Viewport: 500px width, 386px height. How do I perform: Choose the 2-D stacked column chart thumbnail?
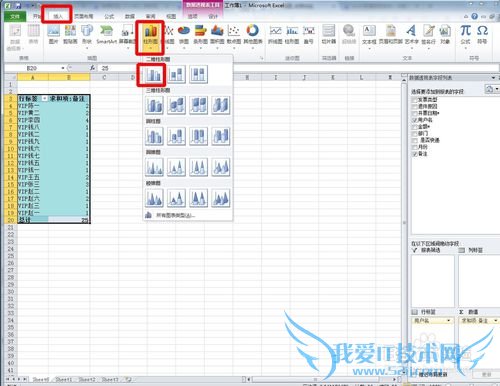[x=176, y=74]
